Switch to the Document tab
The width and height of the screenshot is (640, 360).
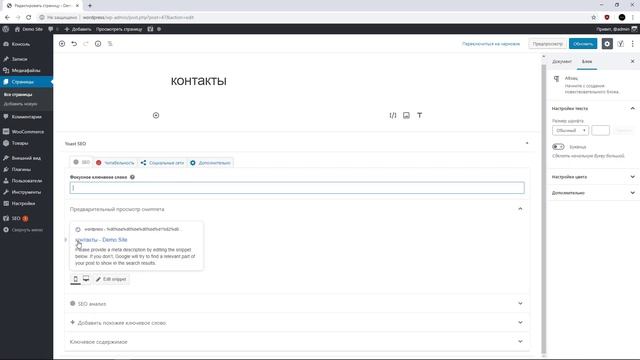tap(562, 62)
